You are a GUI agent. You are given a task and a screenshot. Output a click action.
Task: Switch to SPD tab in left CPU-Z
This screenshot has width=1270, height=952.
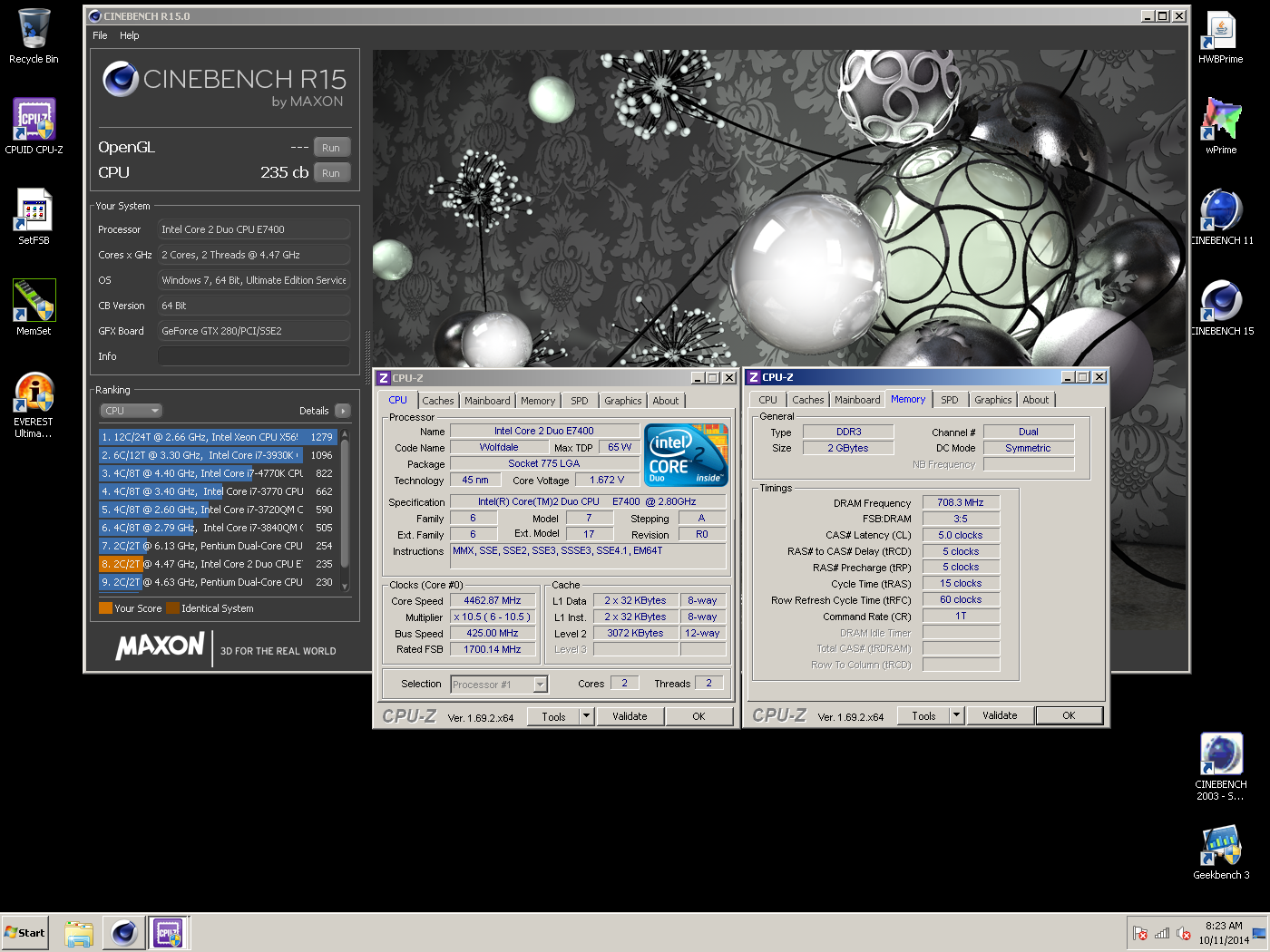(x=580, y=401)
